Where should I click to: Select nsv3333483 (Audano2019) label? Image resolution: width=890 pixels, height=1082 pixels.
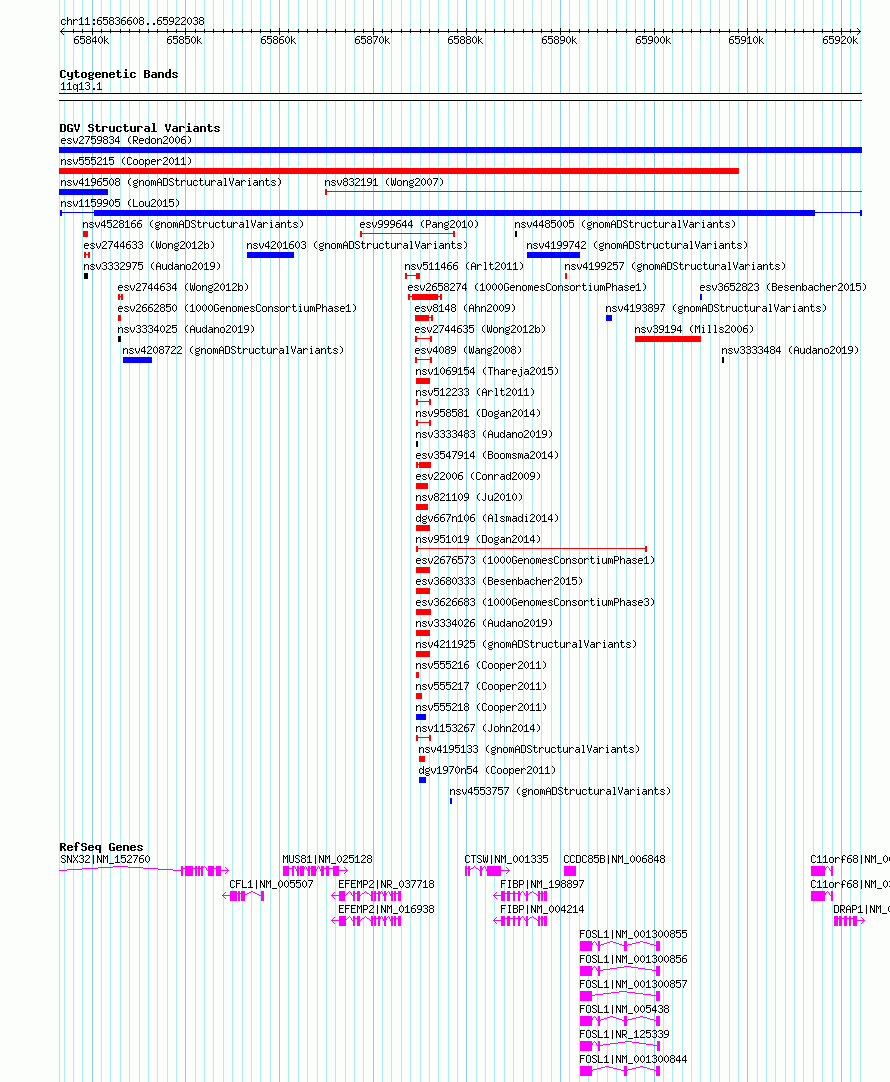point(484,434)
